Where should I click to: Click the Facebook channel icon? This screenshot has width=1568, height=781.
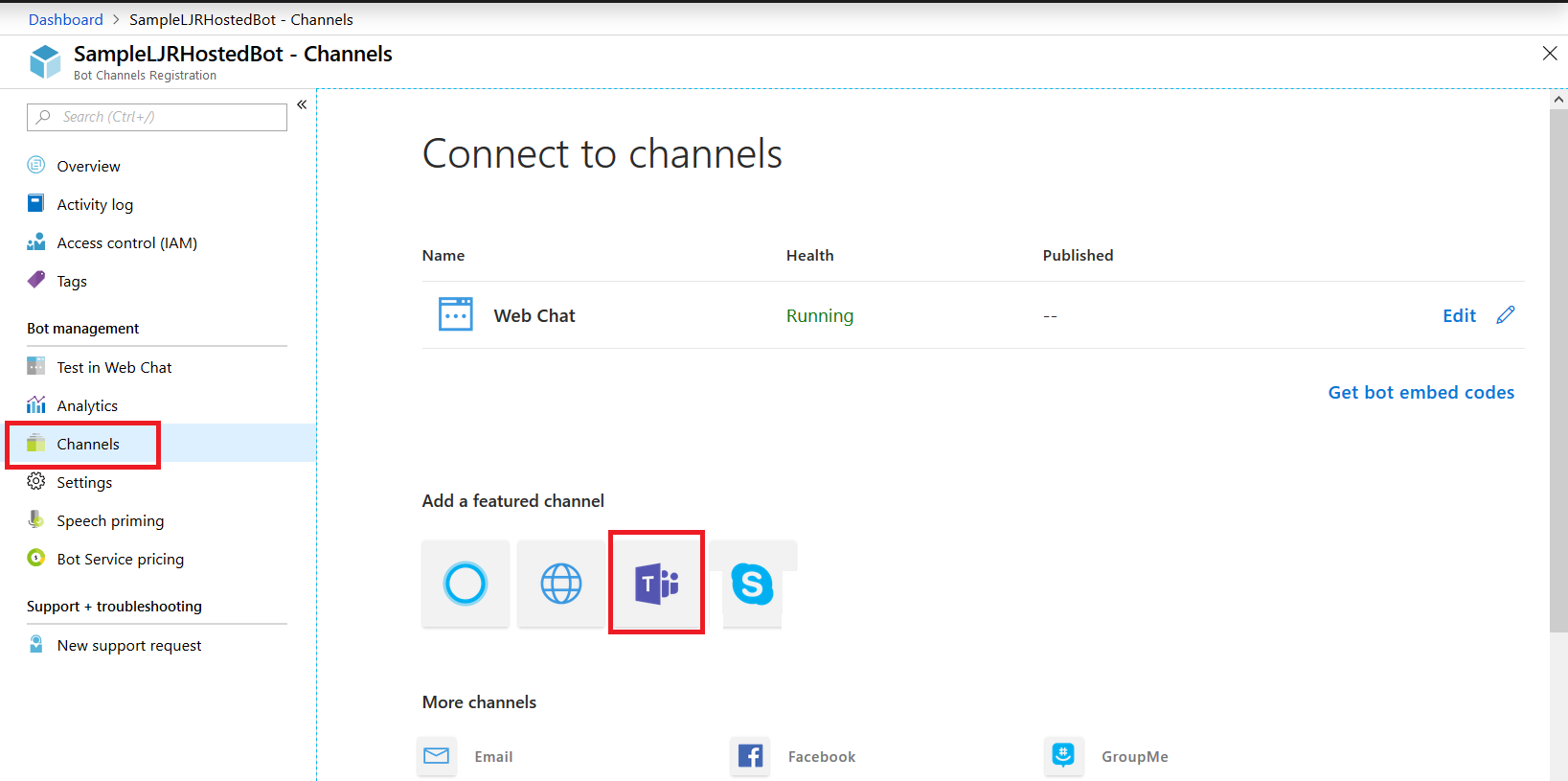tap(750, 756)
